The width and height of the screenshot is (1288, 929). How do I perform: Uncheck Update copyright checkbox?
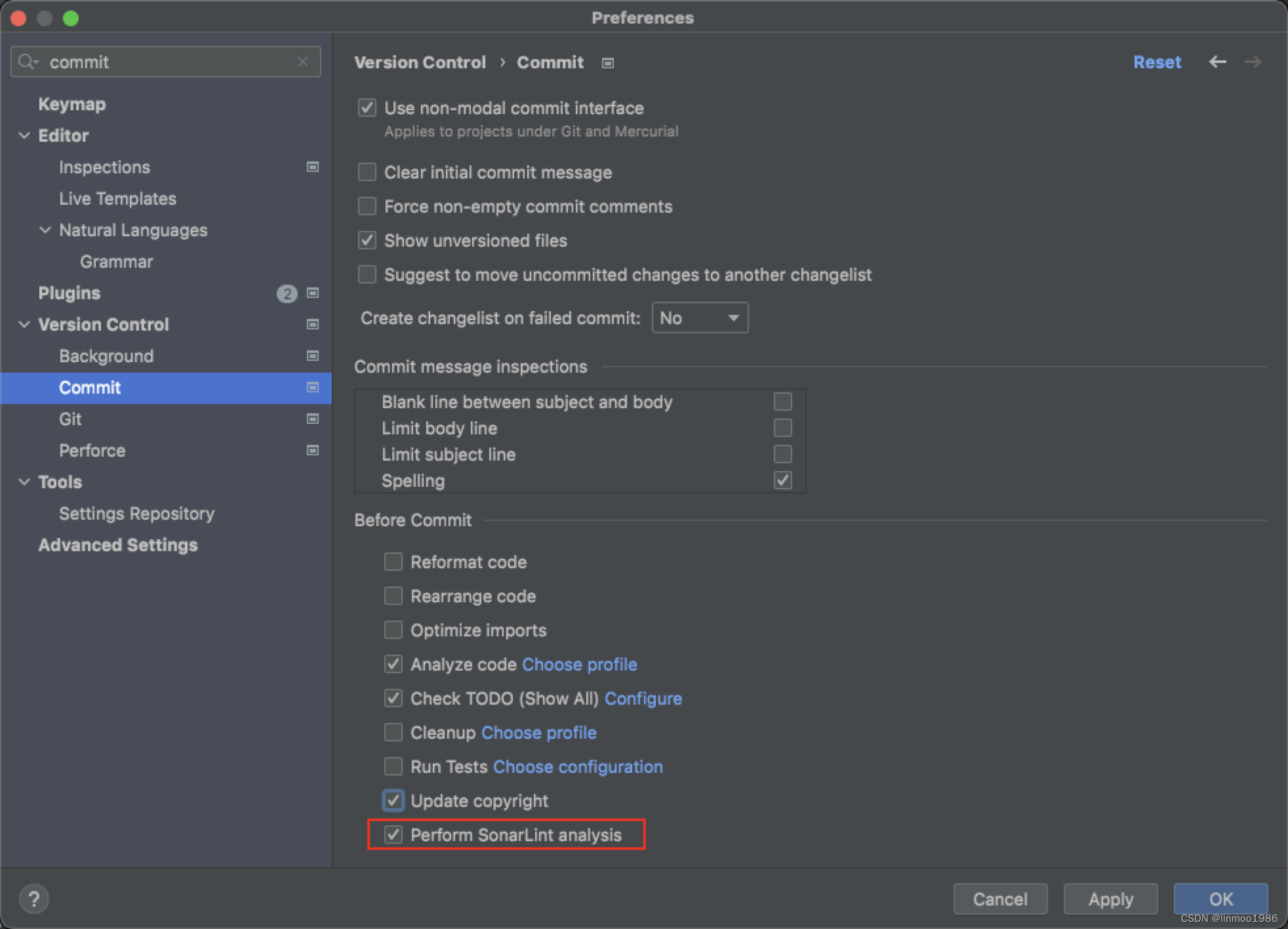[393, 800]
